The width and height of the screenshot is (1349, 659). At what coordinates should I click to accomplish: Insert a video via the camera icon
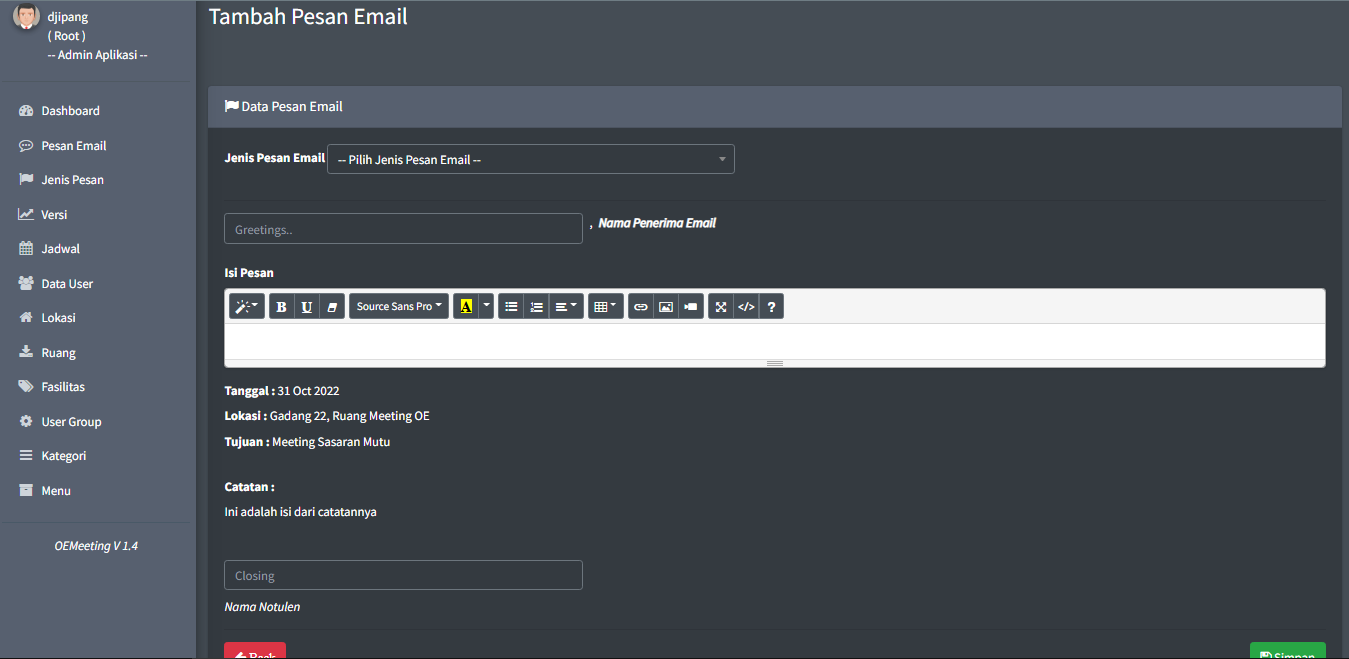click(691, 307)
